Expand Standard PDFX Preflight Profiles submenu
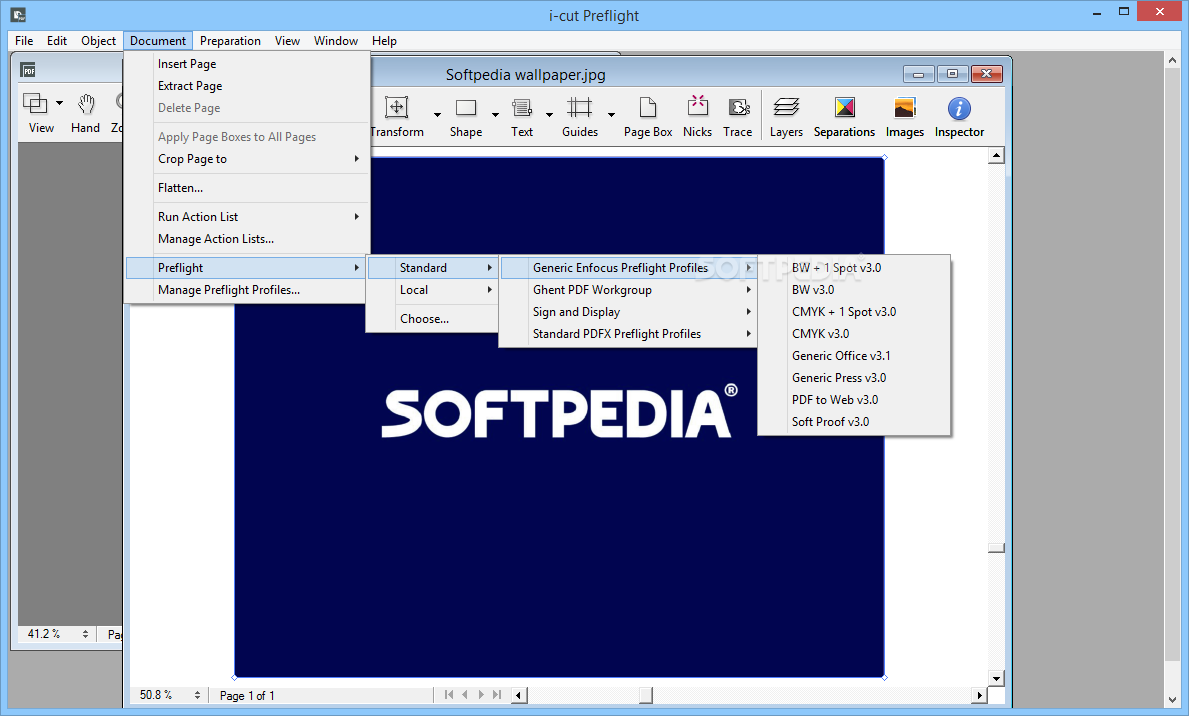 (x=628, y=334)
